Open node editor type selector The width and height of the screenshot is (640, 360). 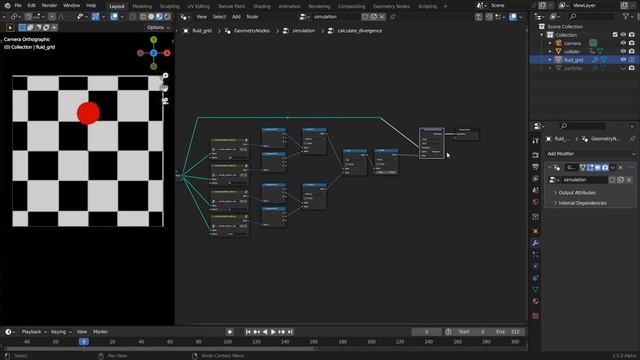pos(184,17)
